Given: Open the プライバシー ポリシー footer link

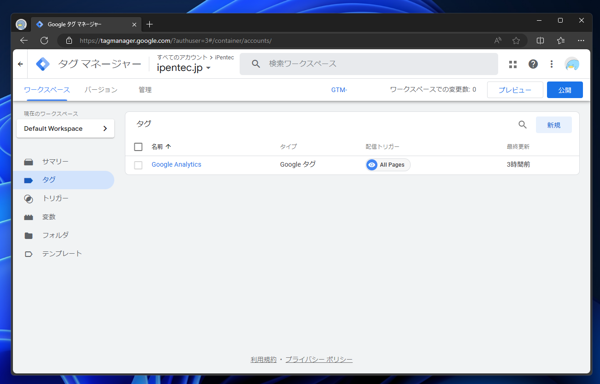Looking at the screenshot, I should pyautogui.click(x=319, y=360).
